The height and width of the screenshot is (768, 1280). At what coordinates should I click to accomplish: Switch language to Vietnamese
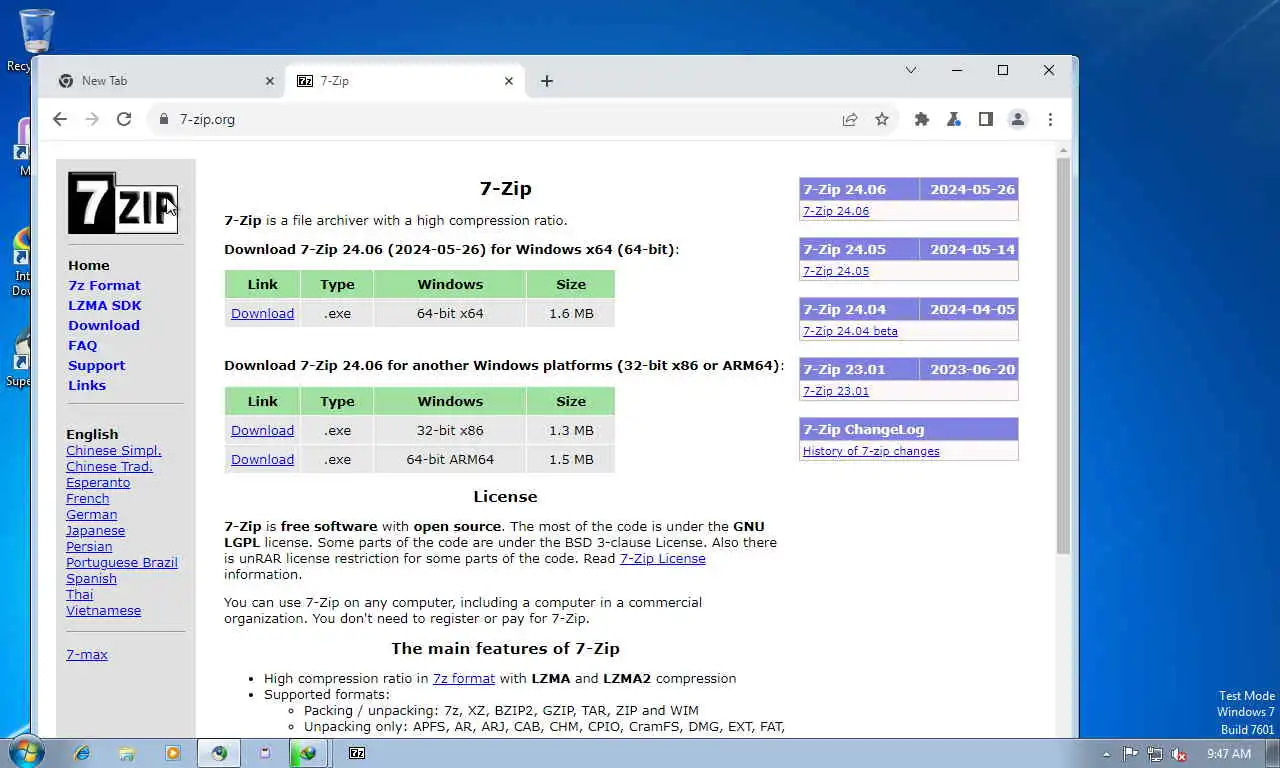pos(104,610)
